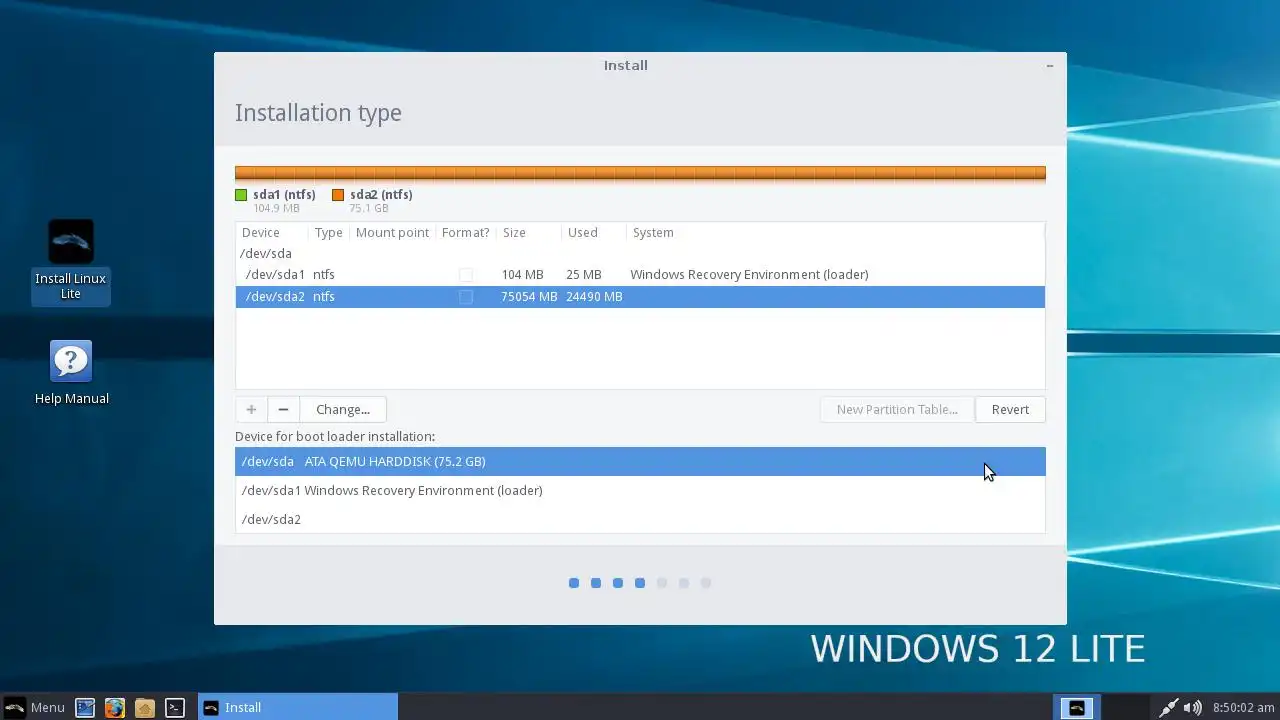Click the Format? column header
This screenshot has width=1280, height=720.
[x=466, y=232]
